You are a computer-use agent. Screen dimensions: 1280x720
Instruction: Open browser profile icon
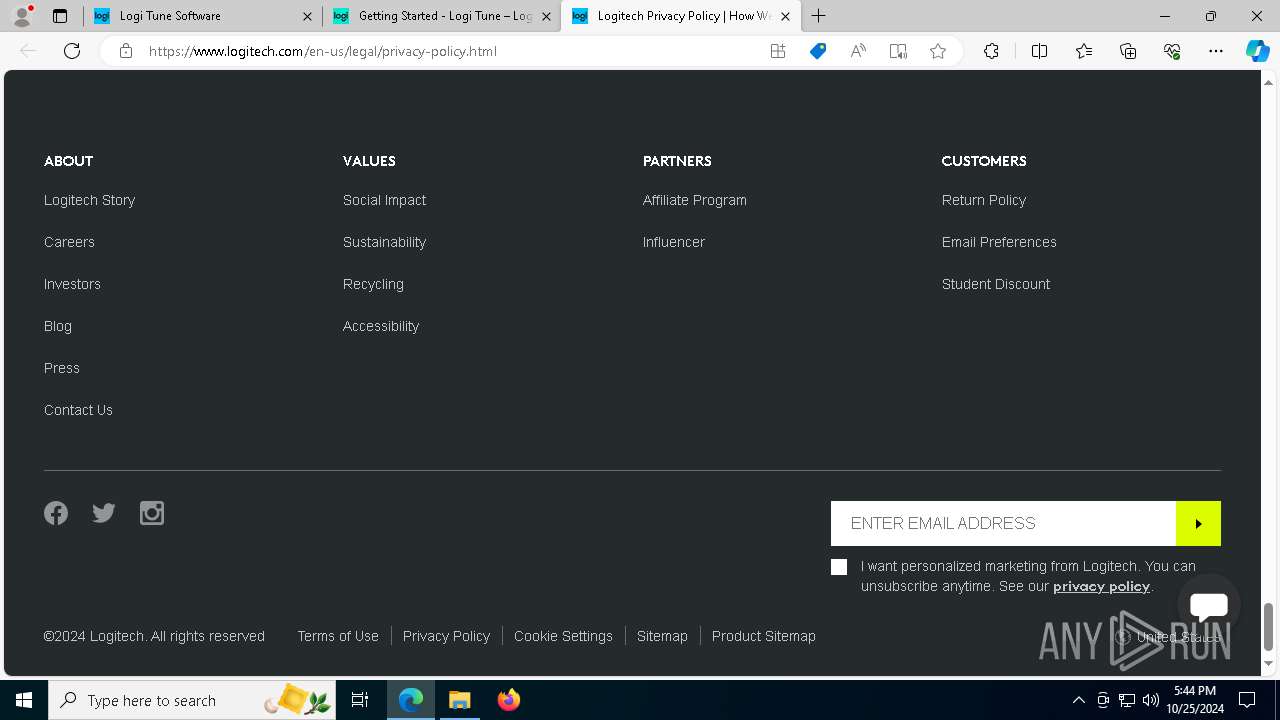click(x=22, y=16)
